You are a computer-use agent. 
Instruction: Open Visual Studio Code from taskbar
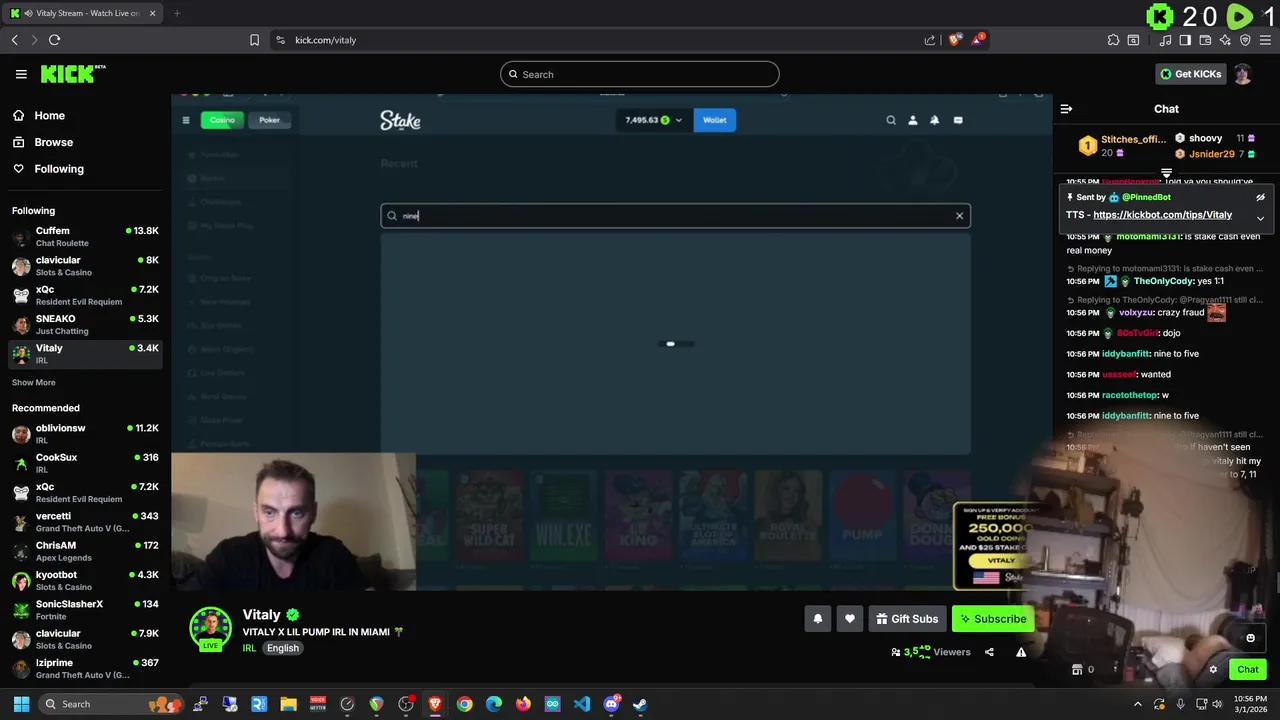click(x=582, y=704)
